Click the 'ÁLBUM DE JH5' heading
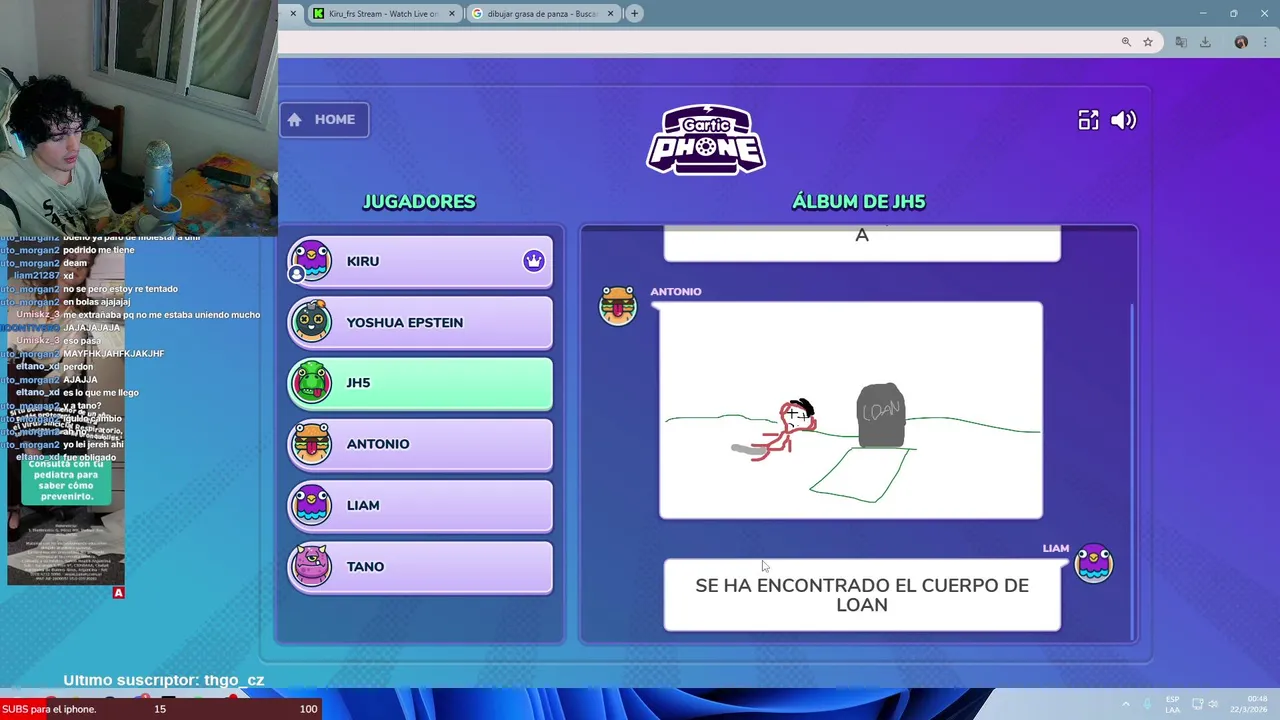 [x=859, y=202]
